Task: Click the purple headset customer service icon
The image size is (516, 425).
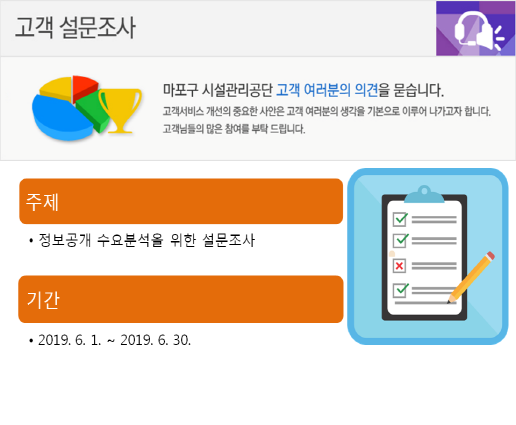Action: click(x=475, y=28)
